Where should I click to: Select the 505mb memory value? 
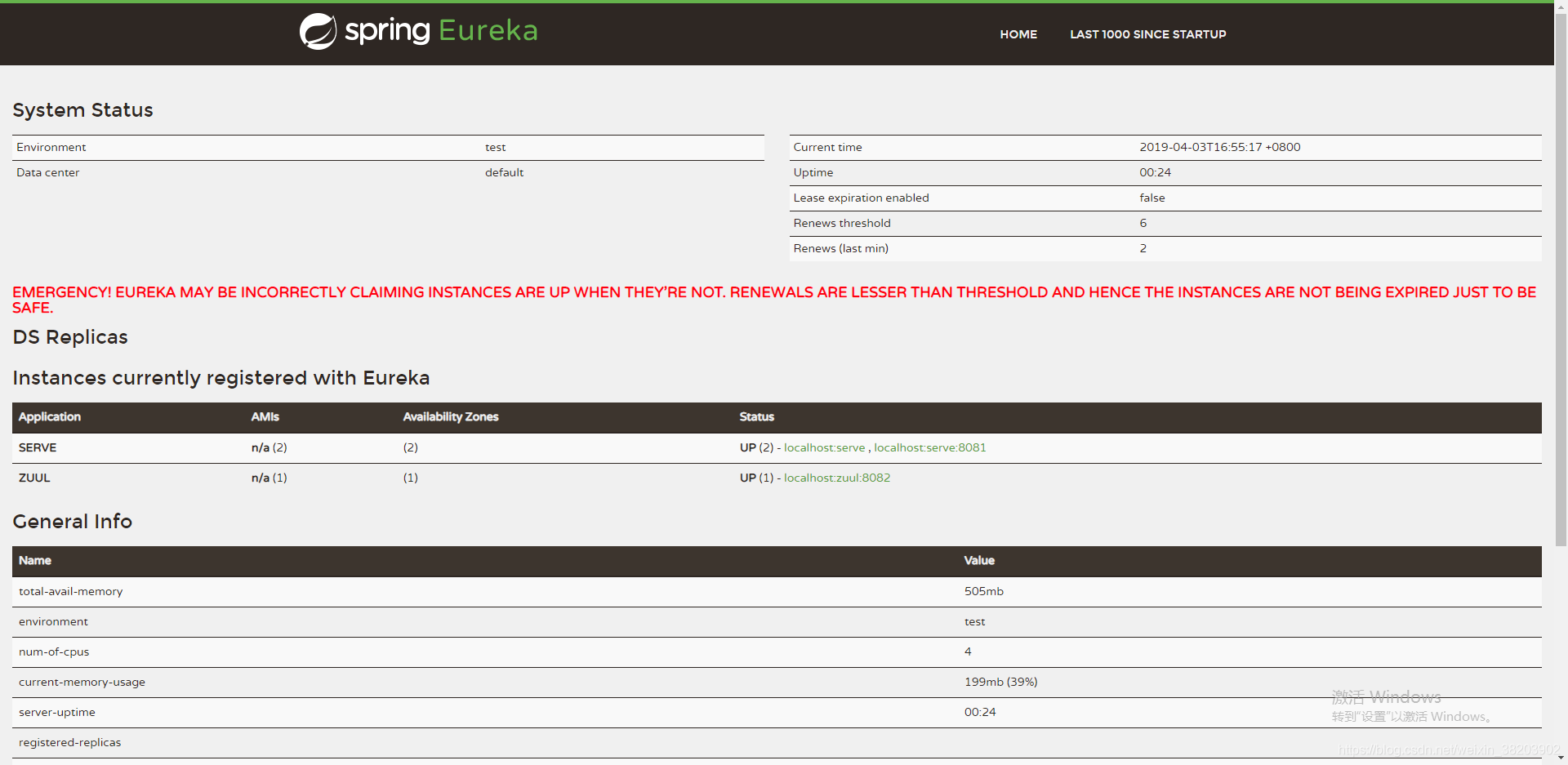pos(983,591)
